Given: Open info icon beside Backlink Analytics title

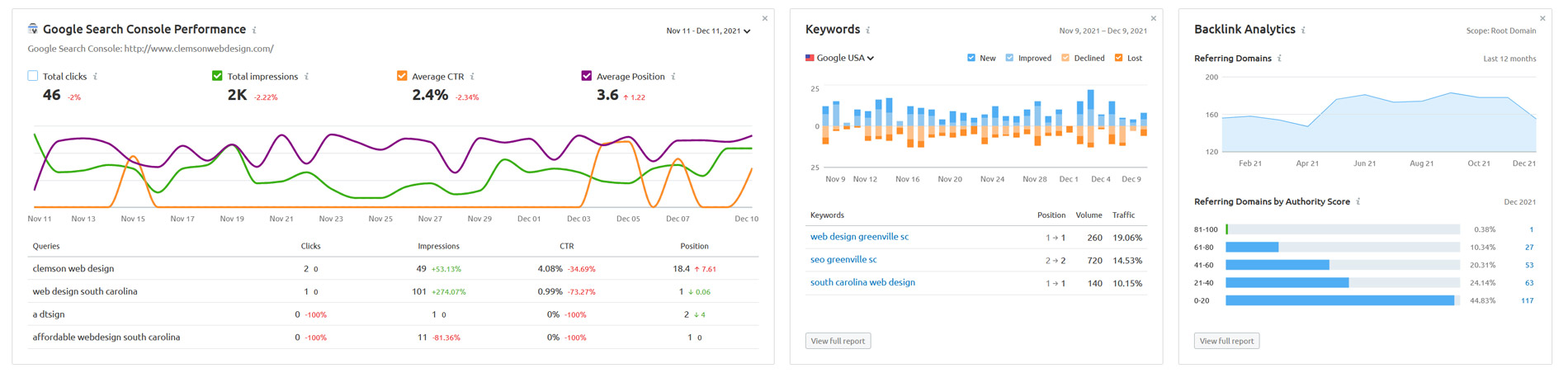Looking at the screenshot, I should [1303, 30].
